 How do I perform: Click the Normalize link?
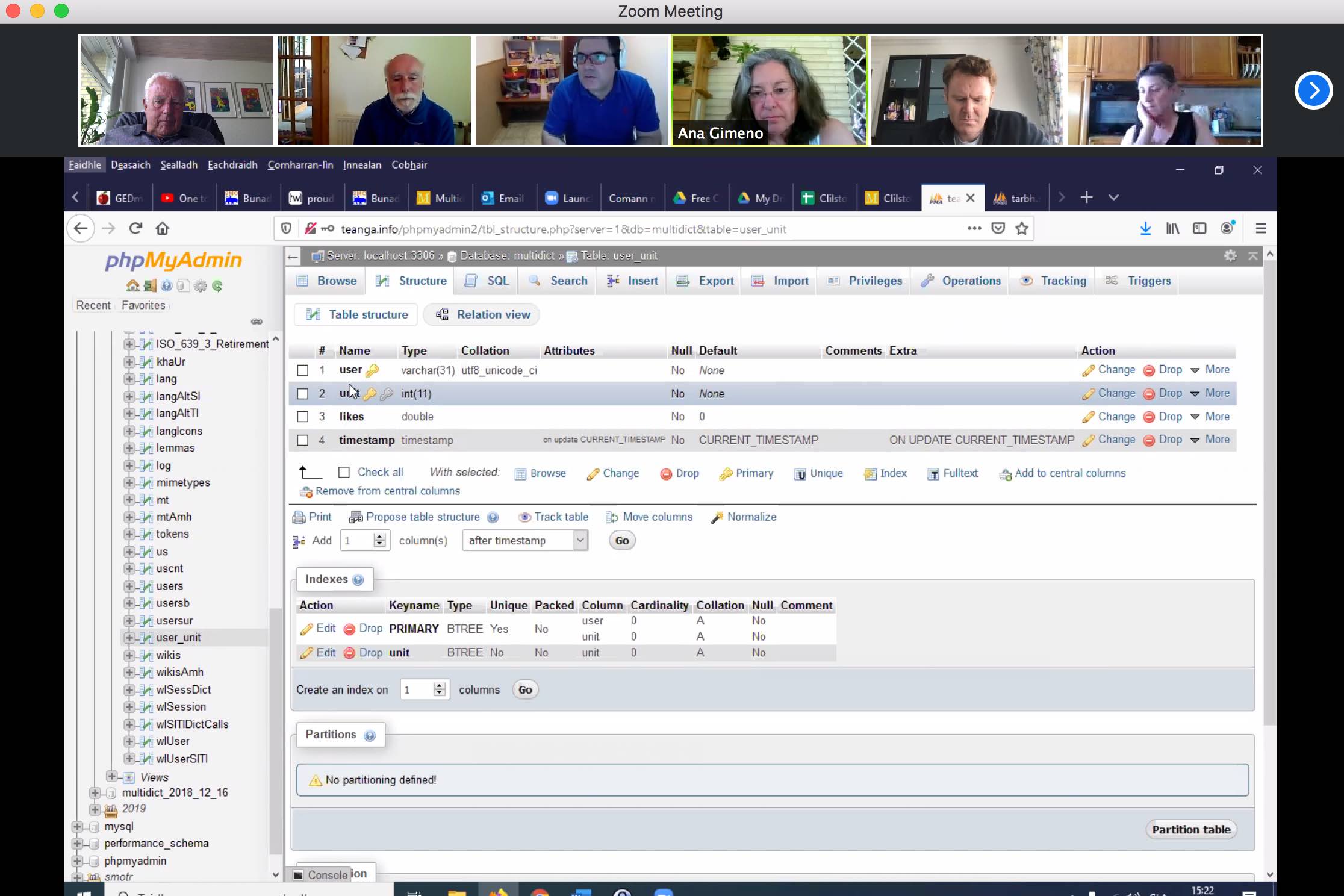(744, 517)
